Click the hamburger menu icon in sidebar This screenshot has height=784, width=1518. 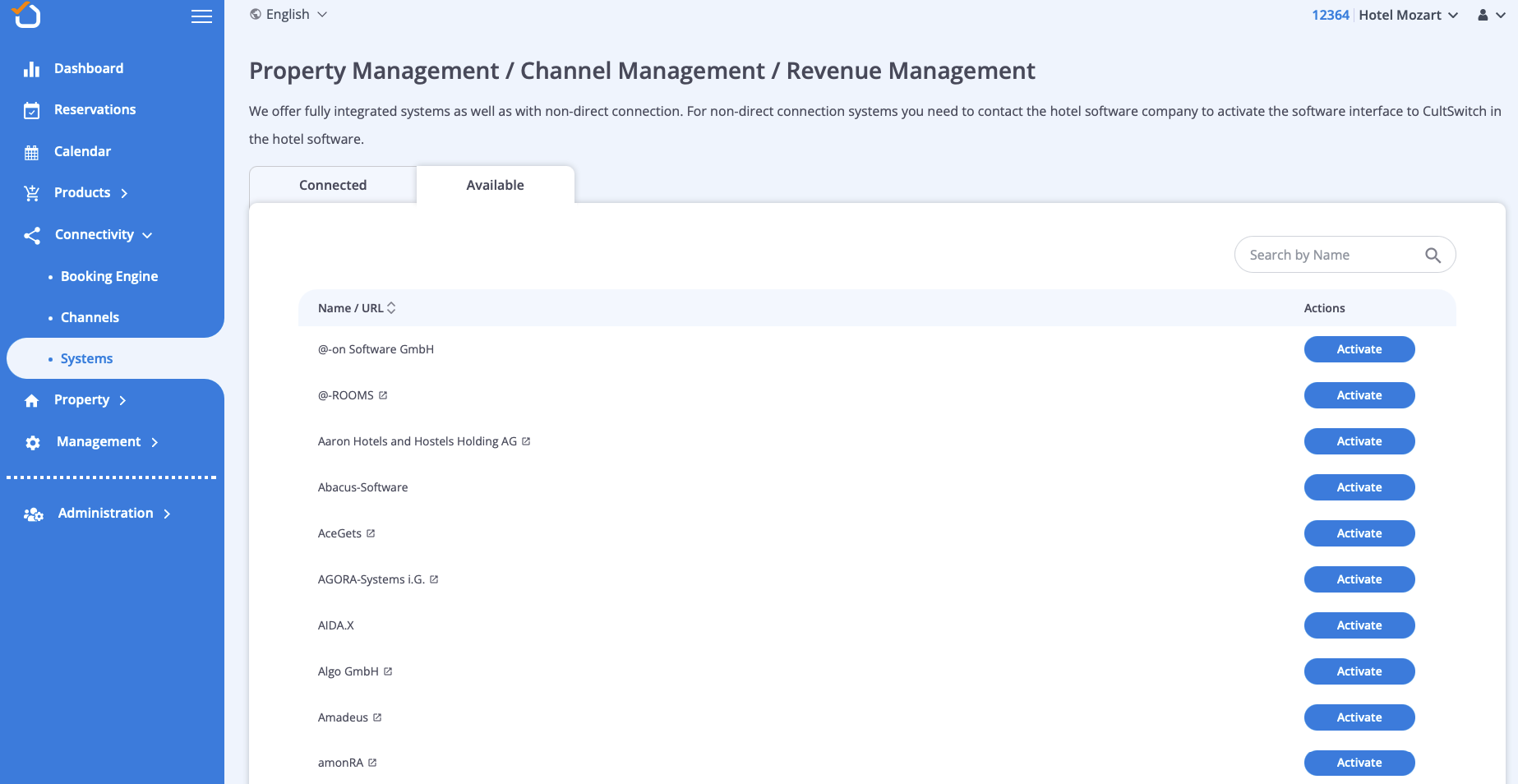201,16
